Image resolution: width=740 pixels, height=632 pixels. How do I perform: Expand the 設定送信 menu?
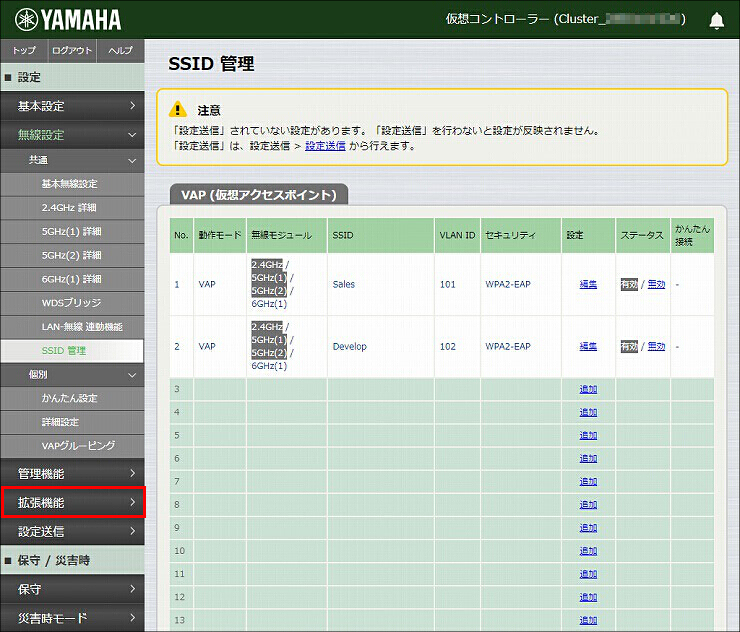click(72, 531)
